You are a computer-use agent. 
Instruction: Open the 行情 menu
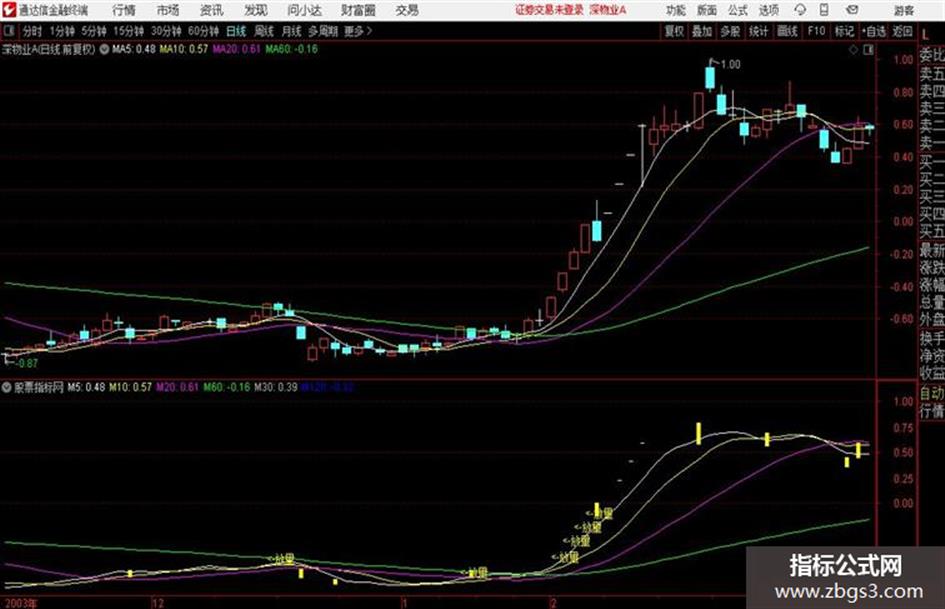click(x=124, y=10)
